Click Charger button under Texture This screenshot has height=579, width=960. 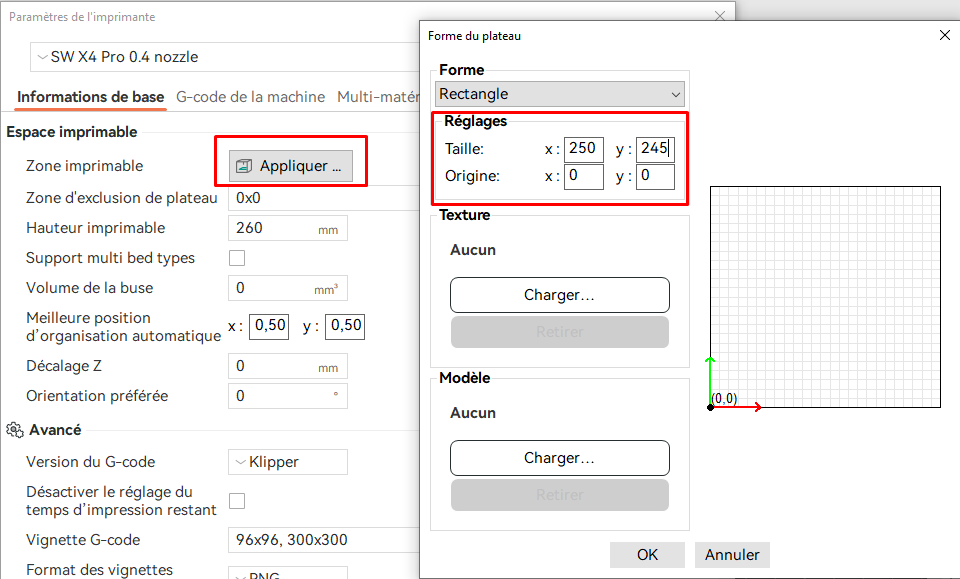click(x=560, y=295)
